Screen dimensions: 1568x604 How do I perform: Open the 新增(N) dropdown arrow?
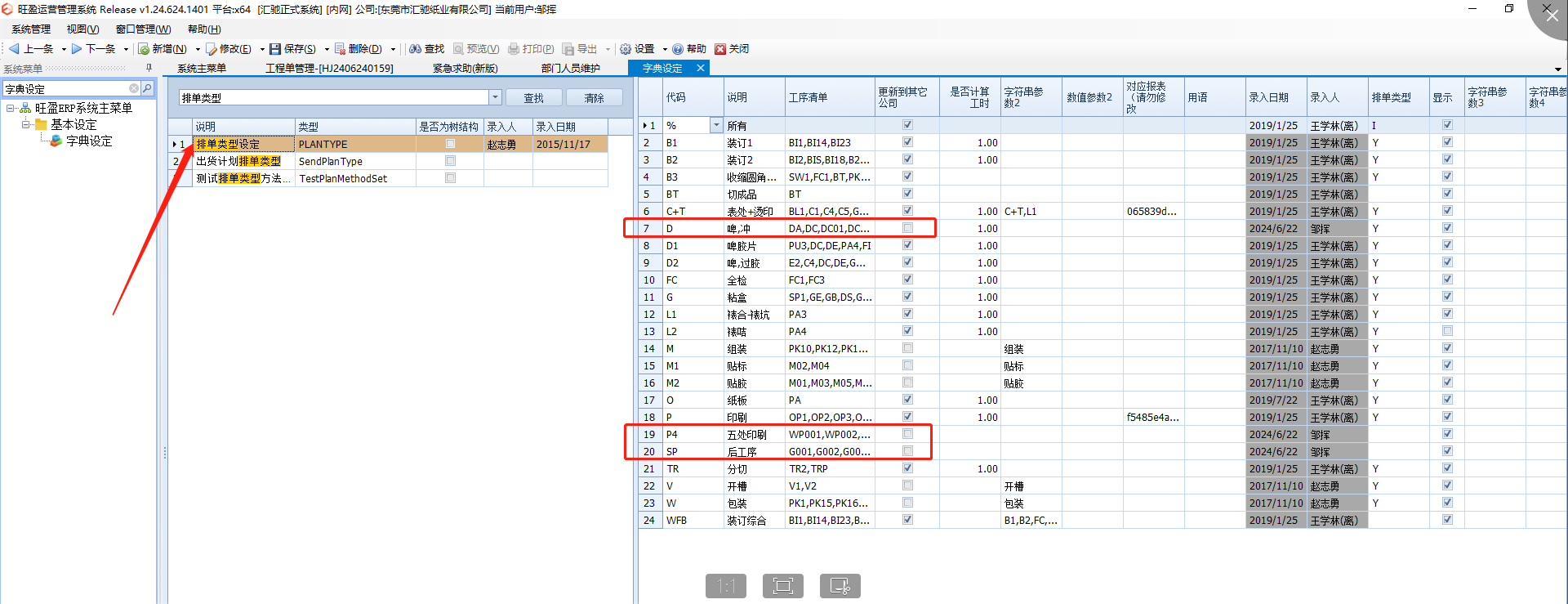[x=198, y=49]
